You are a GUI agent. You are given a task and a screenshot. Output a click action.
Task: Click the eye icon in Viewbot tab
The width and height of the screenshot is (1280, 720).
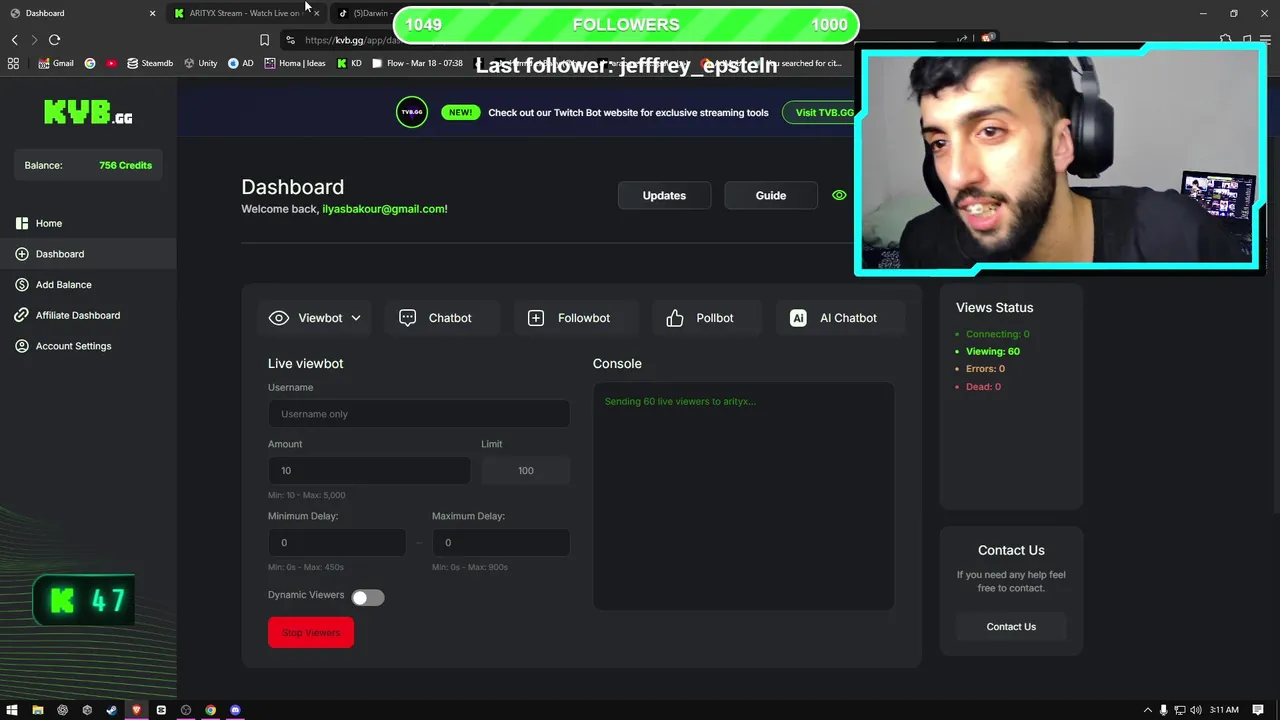279,318
